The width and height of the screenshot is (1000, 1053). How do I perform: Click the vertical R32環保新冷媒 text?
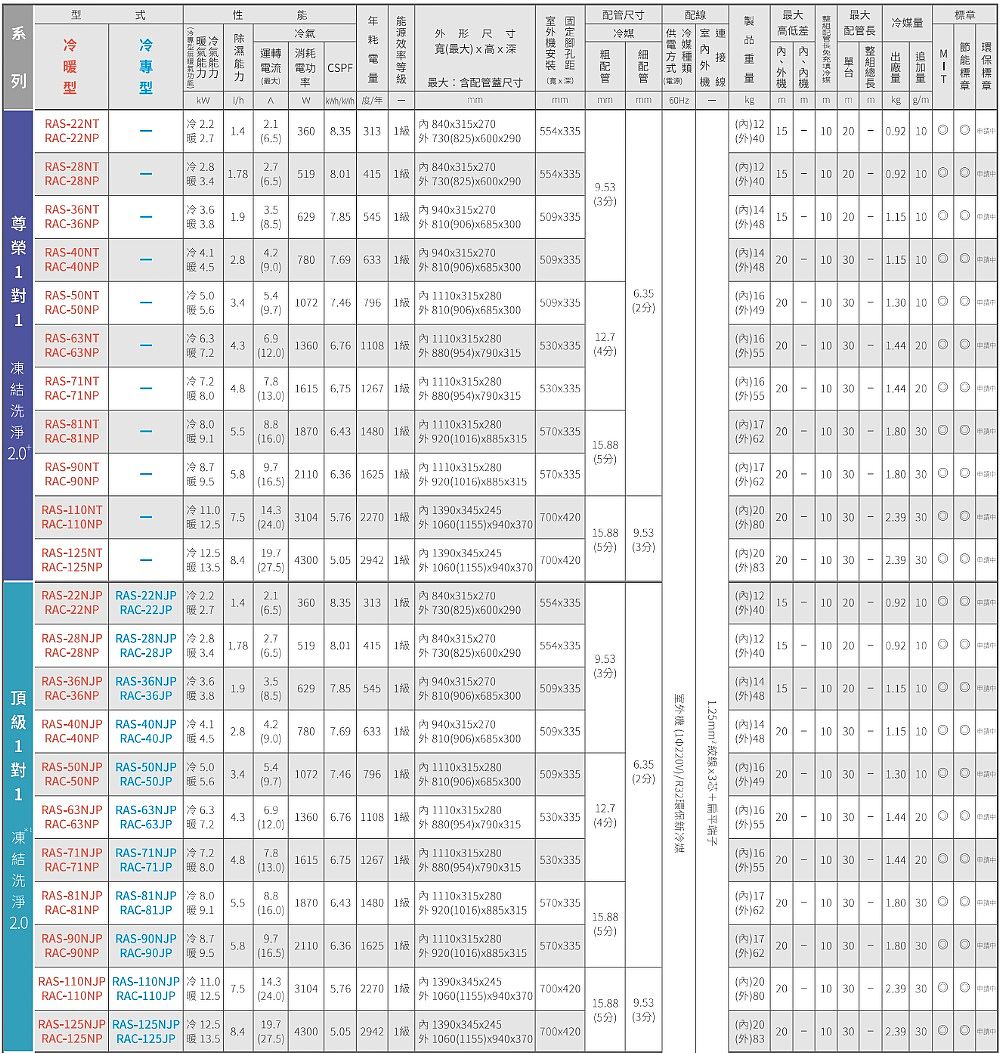click(x=678, y=774)
